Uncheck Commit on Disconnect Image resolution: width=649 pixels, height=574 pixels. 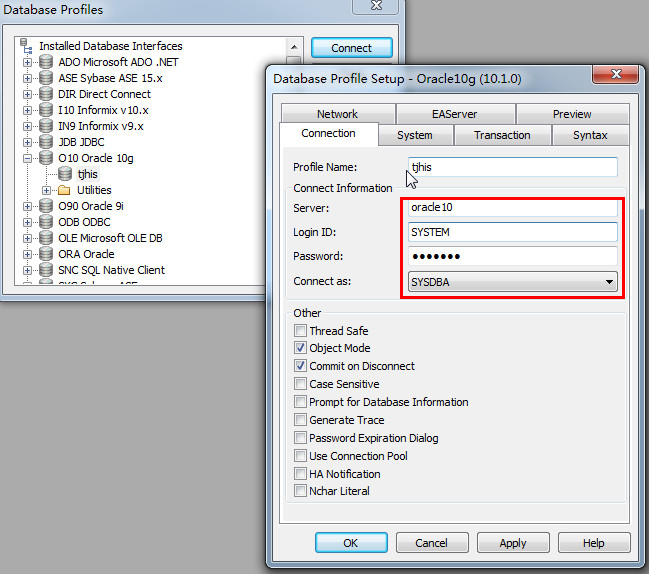(x=300, y=366)
